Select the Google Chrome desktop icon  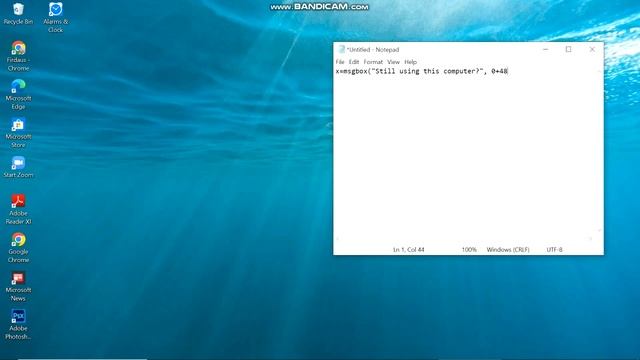coord(18,248)
